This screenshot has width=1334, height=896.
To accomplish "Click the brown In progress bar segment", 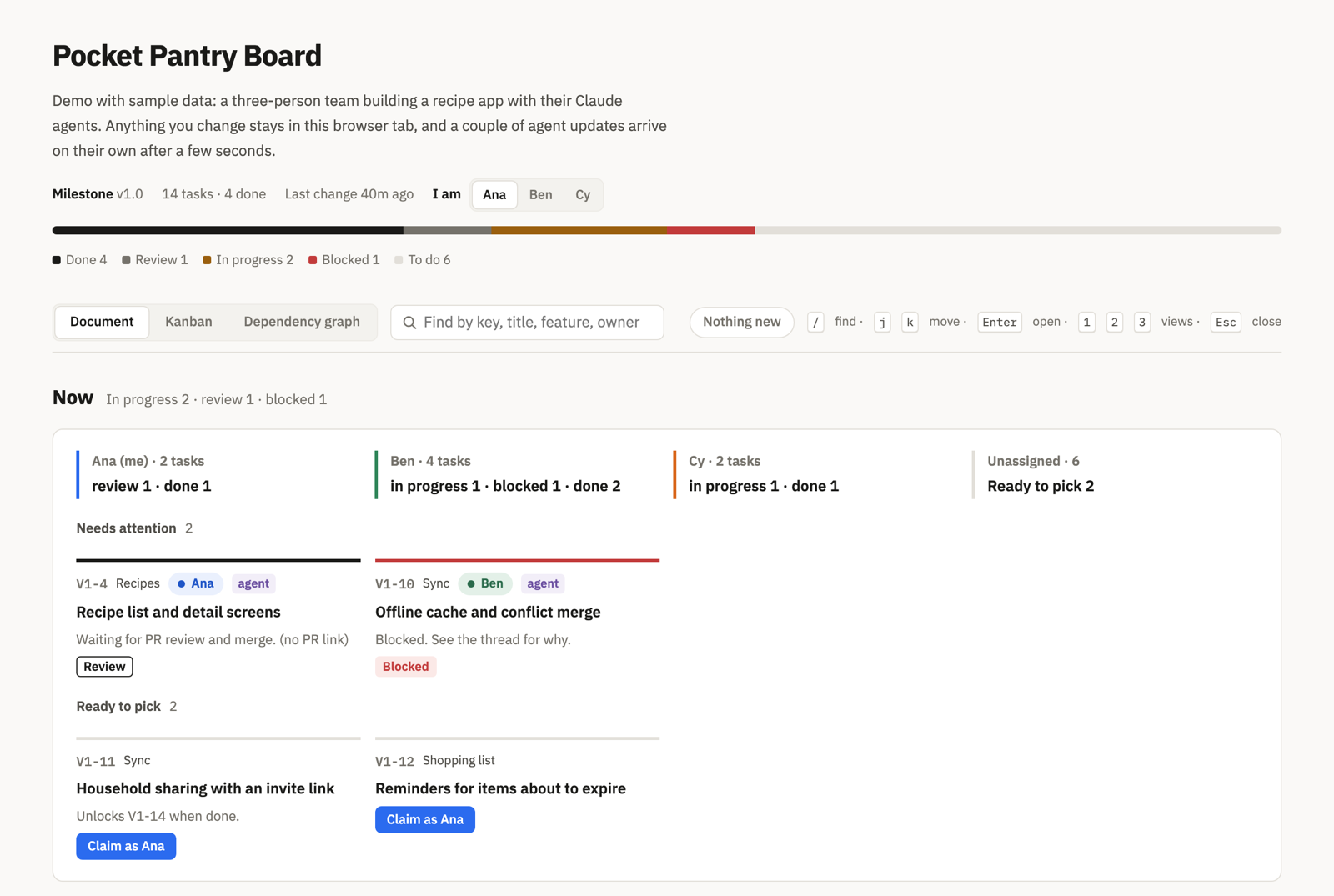I will tap(579, 230).
